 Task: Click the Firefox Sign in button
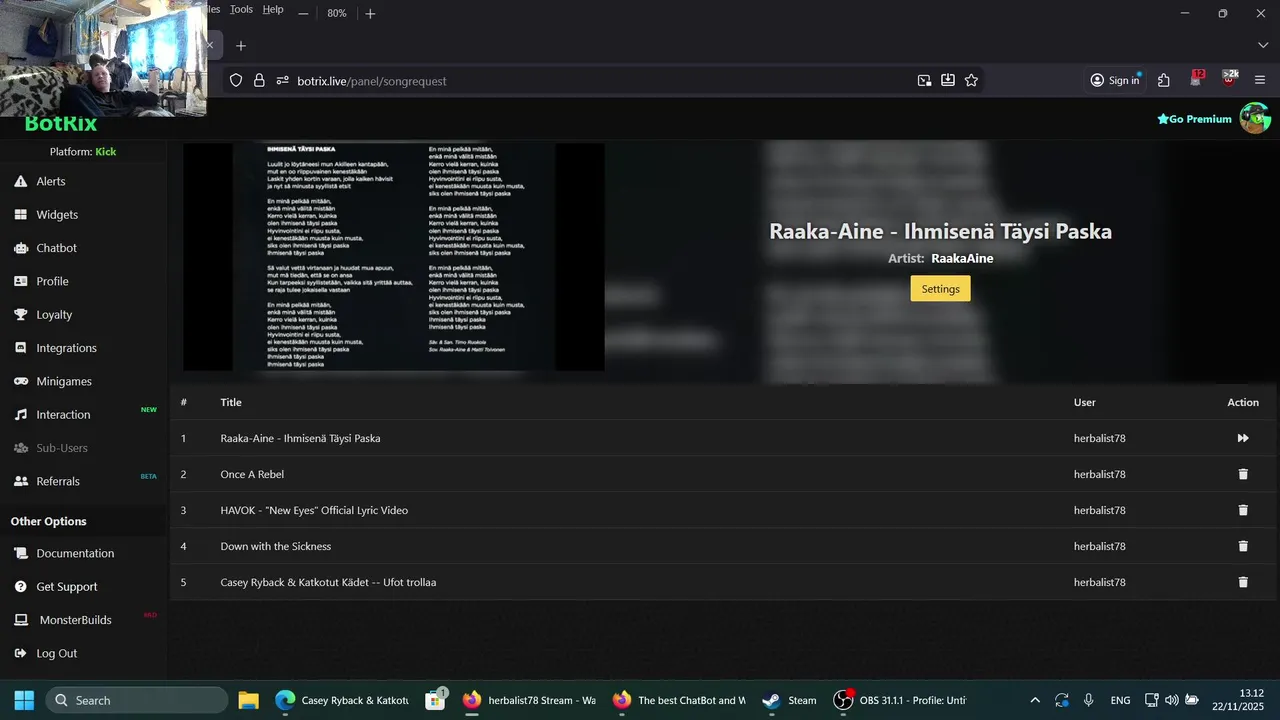point(1115,81)
